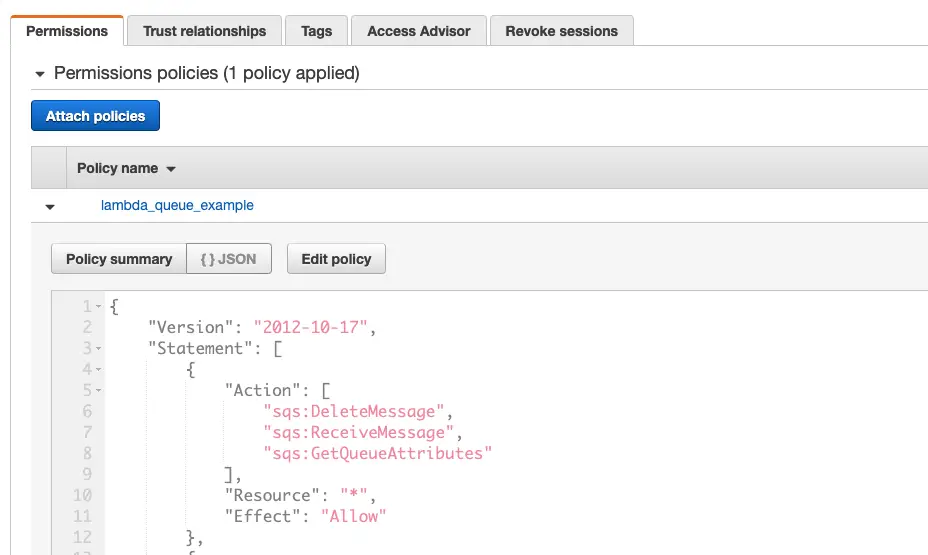Switch to the {} JSON view
Screen dimensions: 928x555
pyautogui.click(x=228, y=259)
